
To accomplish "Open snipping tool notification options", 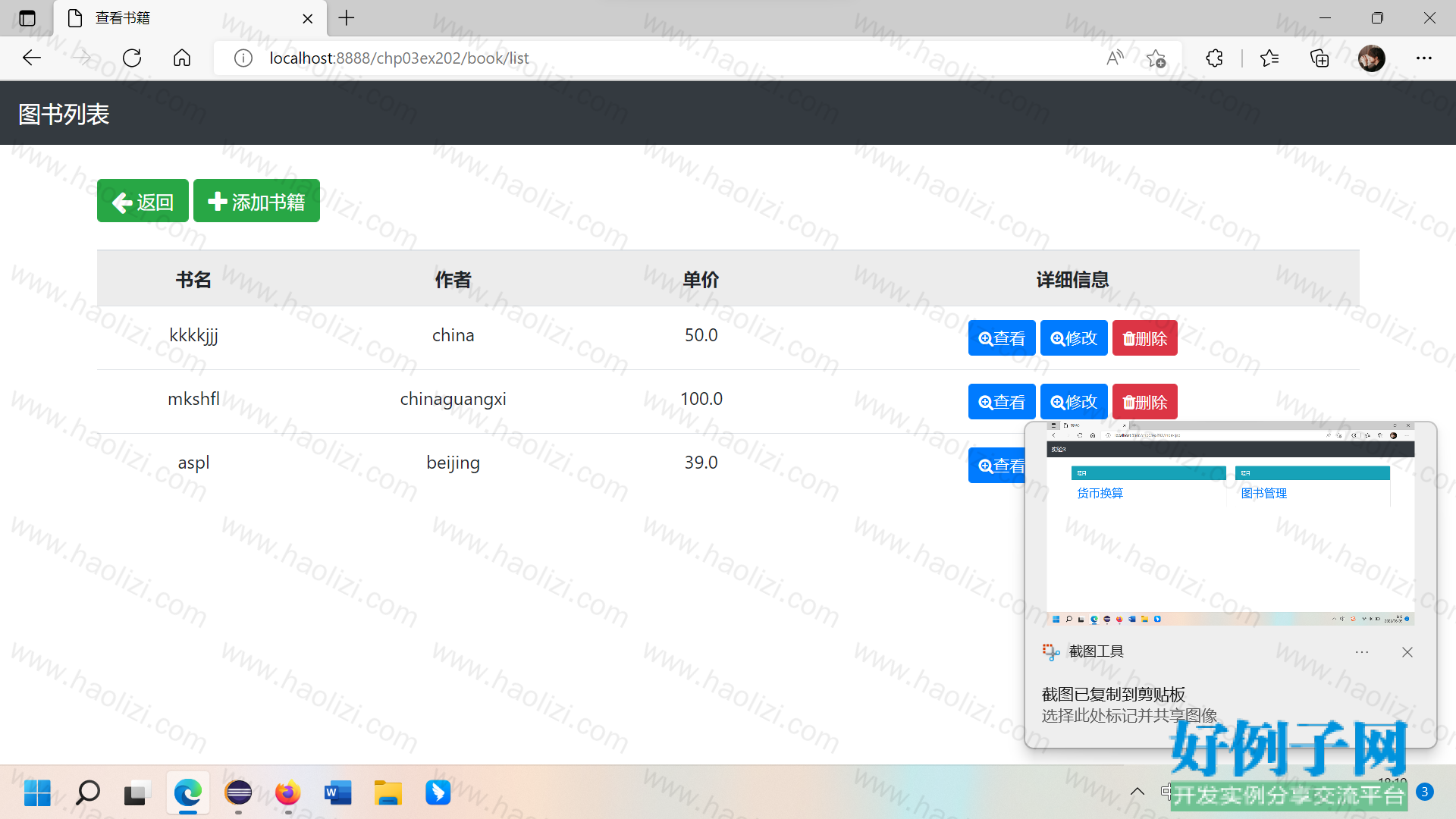I will (1362, 652).
